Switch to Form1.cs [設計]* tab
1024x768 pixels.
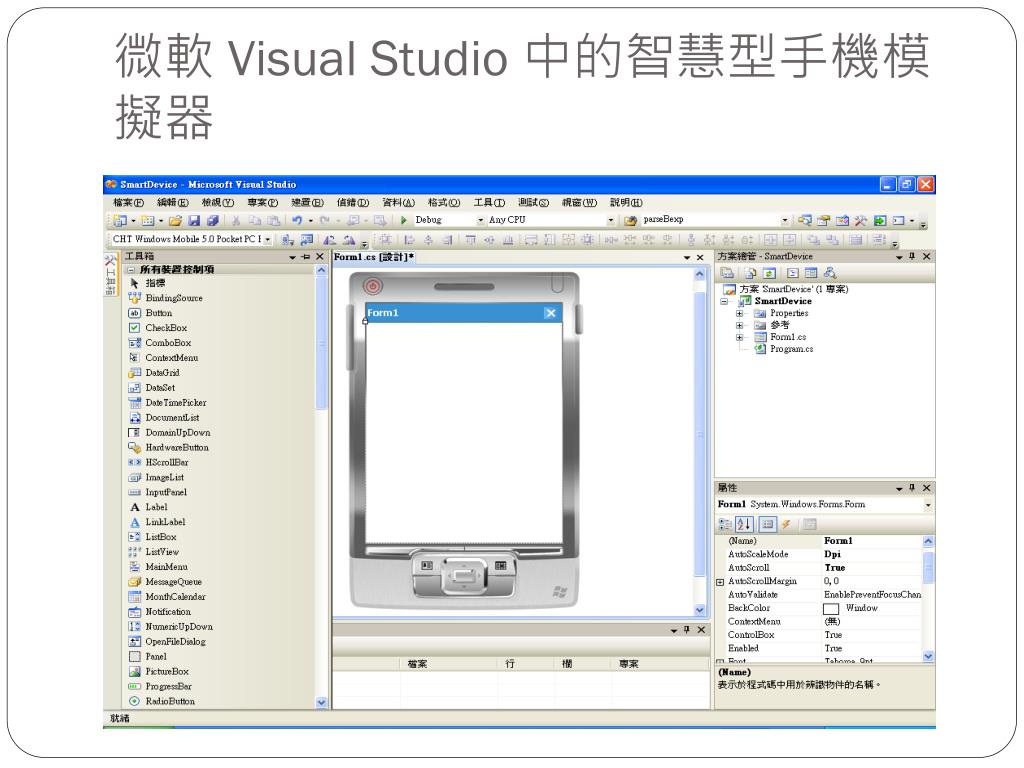point(374,257)
